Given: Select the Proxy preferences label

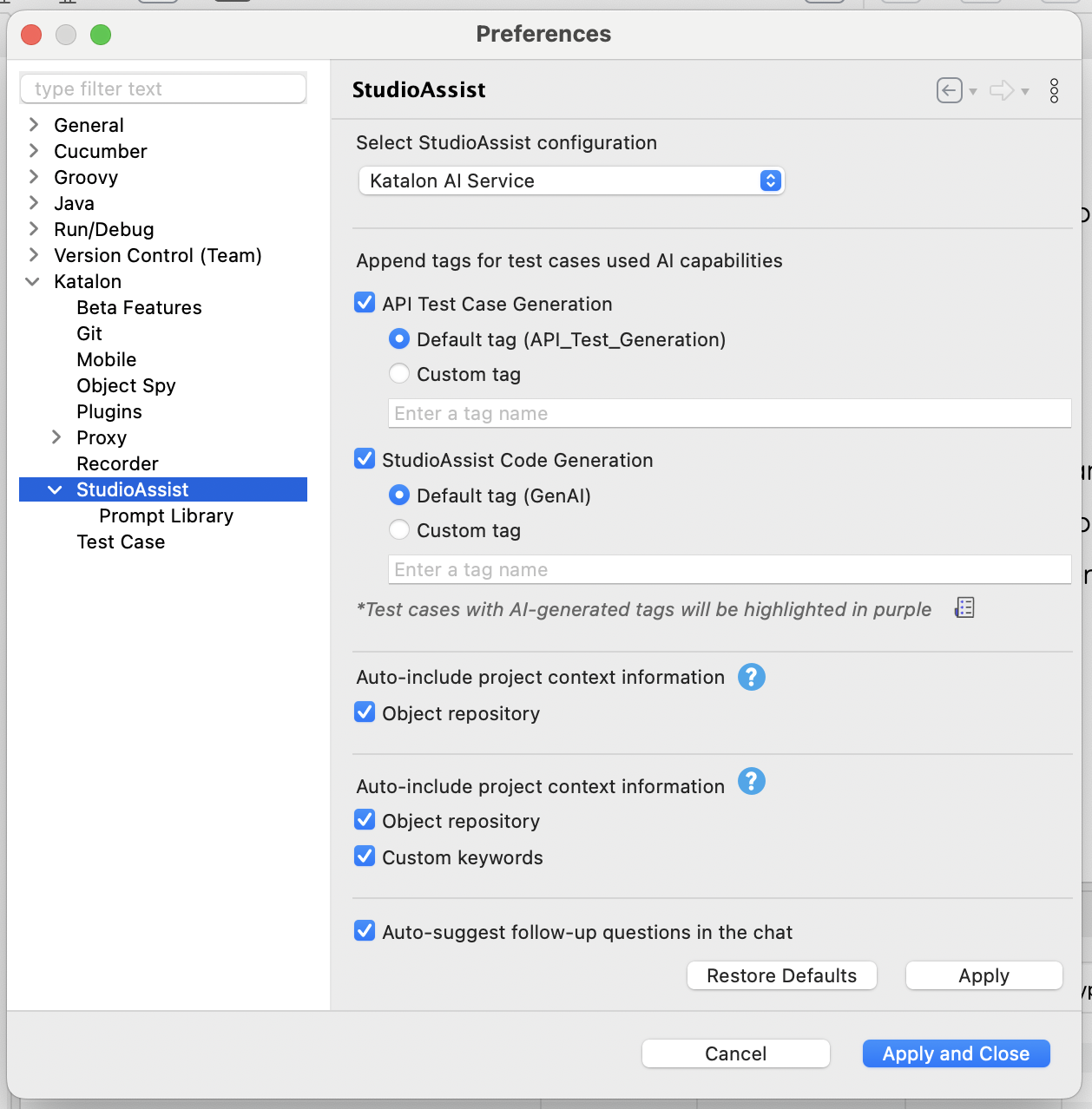Looking at the screenshot, I should tap(102, 437).
